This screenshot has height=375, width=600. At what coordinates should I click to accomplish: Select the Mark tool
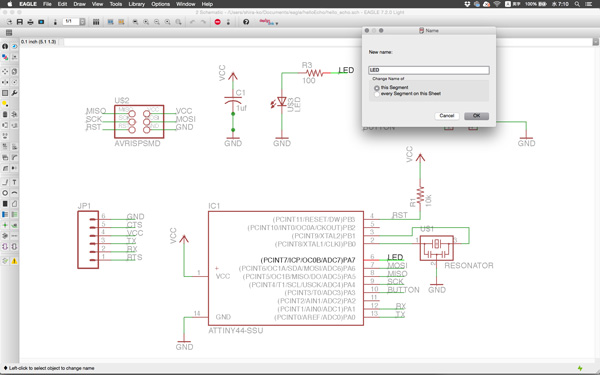click(x=14, y=57)
